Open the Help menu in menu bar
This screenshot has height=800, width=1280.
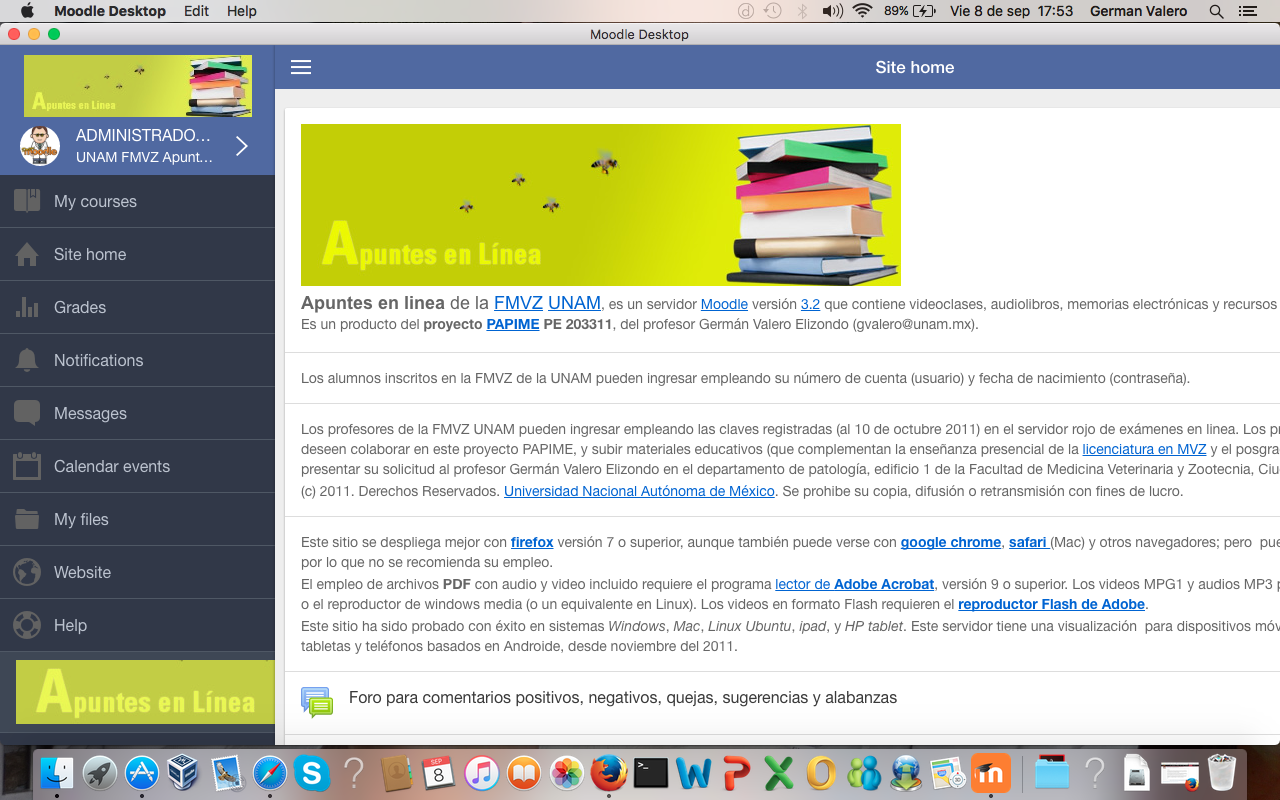pos(242,11)
